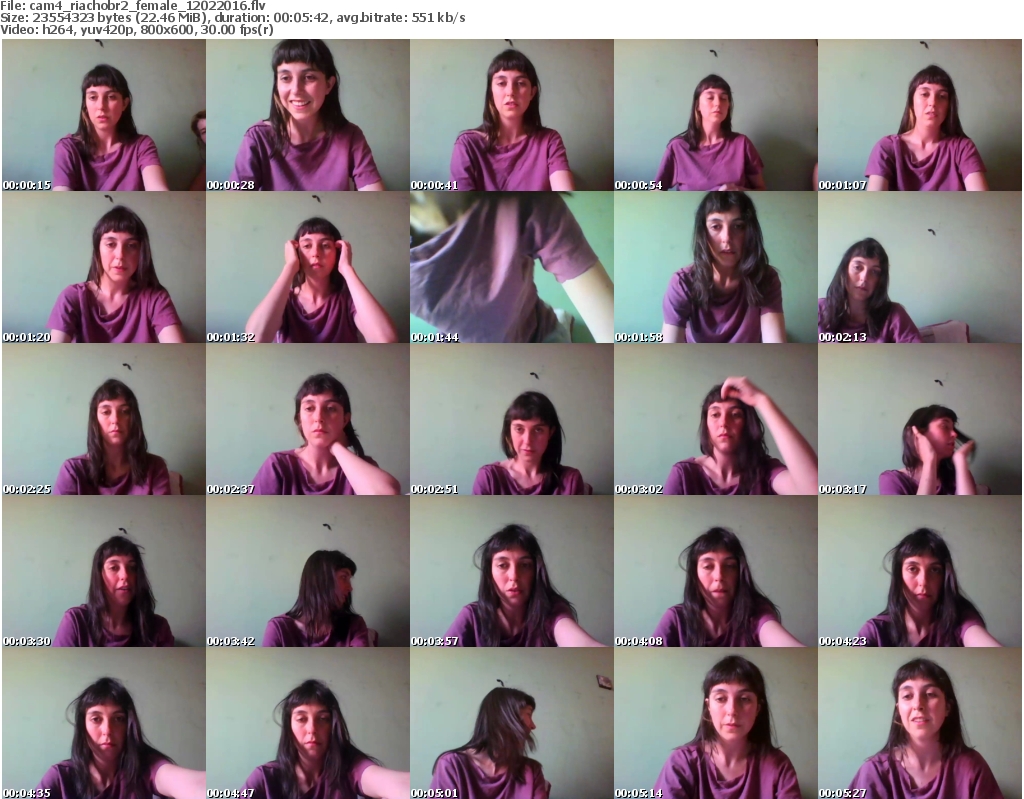Select the thumbnail stamped 00:05:14
Image resolution: width=1024 pixels, height=799 pixels.
coord(715,723)
